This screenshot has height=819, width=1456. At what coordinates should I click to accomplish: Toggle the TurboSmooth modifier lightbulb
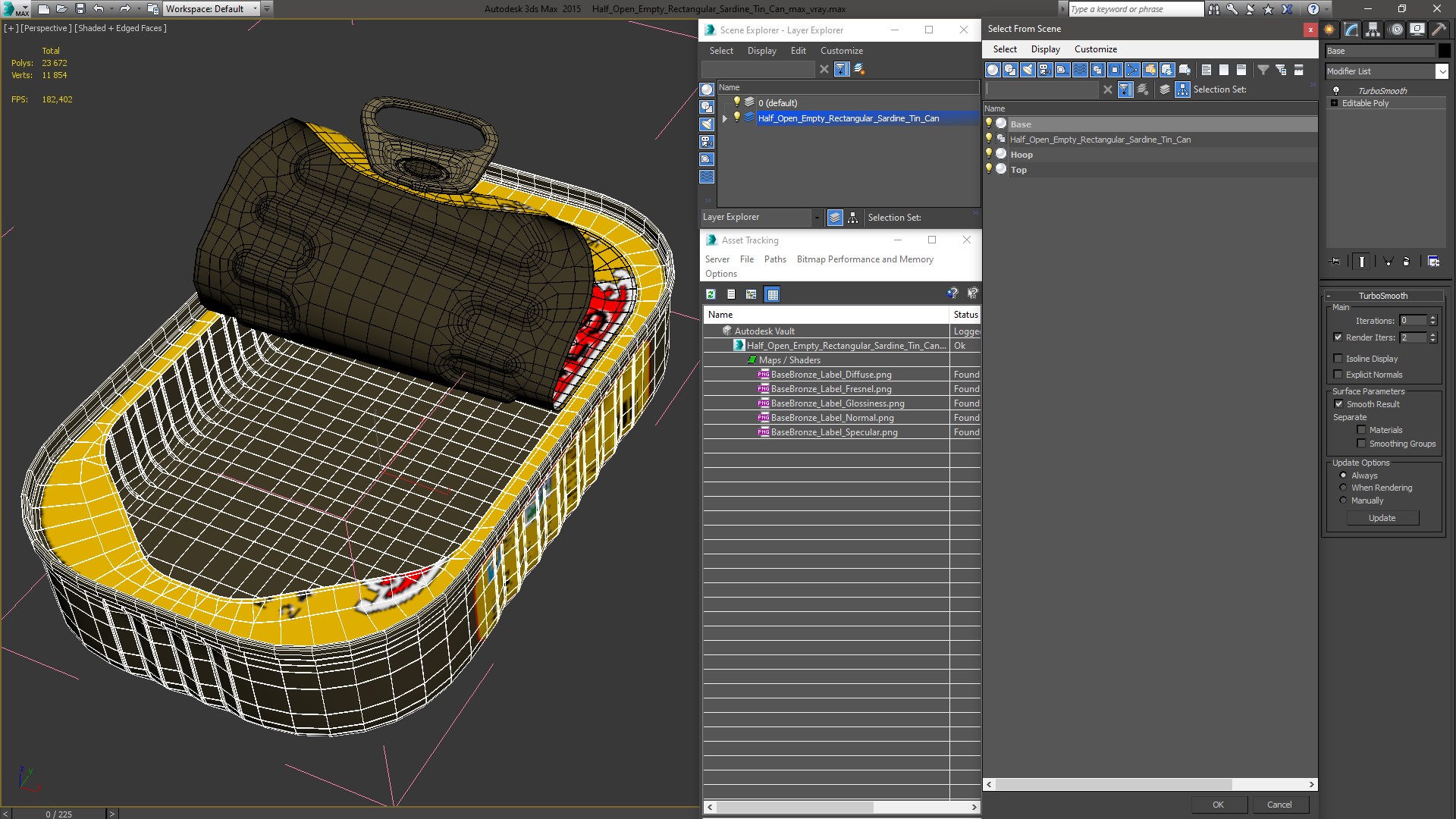click(1336, 90)
